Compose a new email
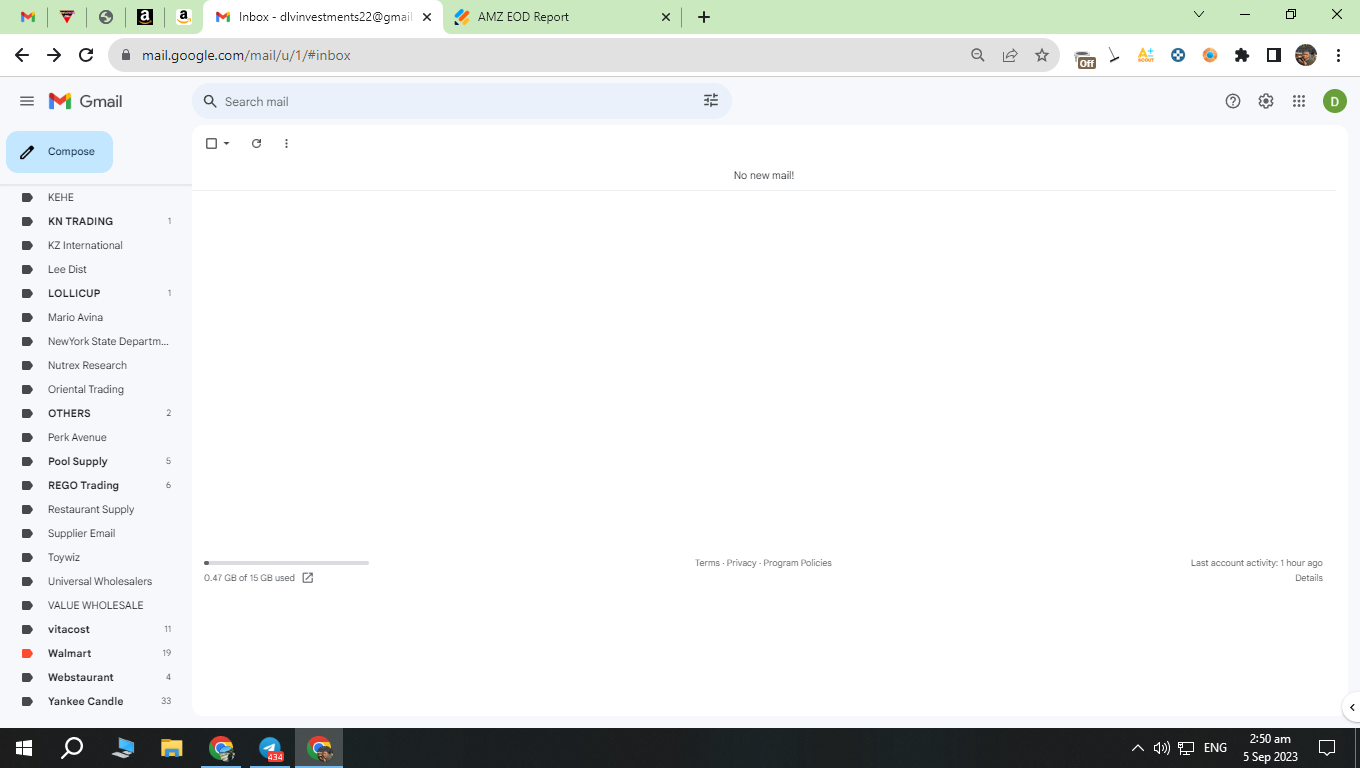This screenshot has width=1360, height=768. pos(59,152)
